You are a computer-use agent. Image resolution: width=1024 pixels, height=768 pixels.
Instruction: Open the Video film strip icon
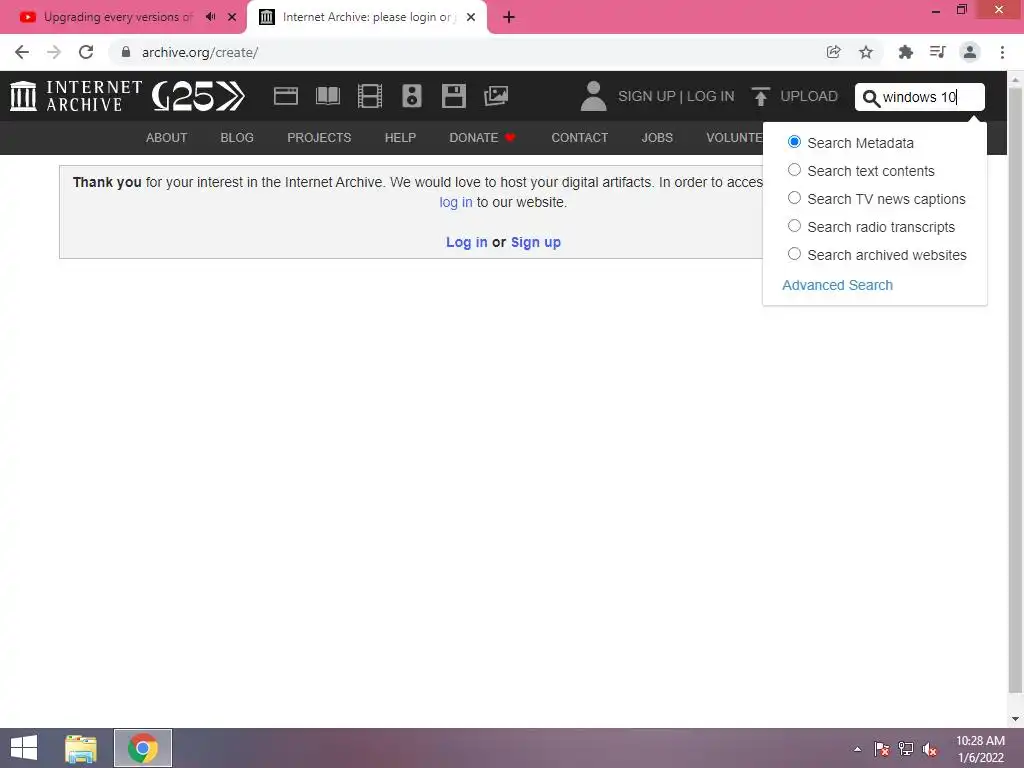pyautogui.click(x=370, y=96)
